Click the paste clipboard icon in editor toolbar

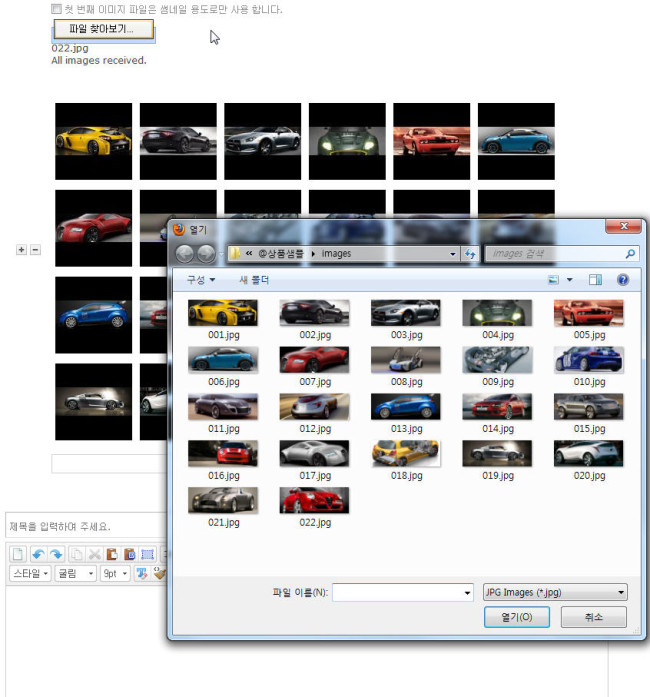coord(112,554)
